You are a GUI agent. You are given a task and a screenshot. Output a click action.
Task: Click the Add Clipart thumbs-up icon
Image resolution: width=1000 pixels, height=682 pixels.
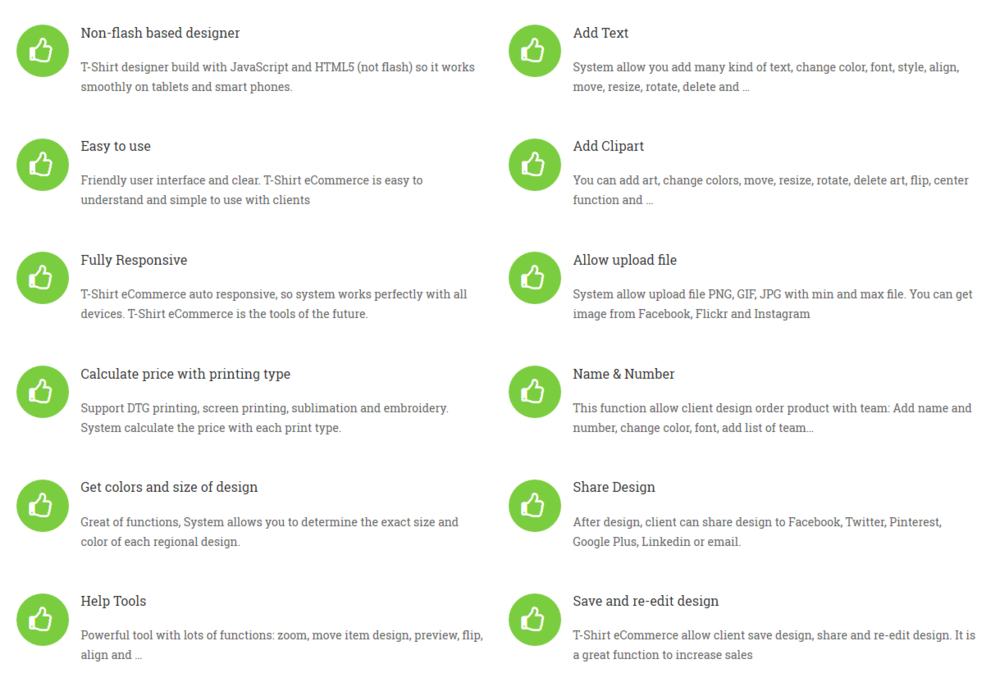(x=534, y=164)
